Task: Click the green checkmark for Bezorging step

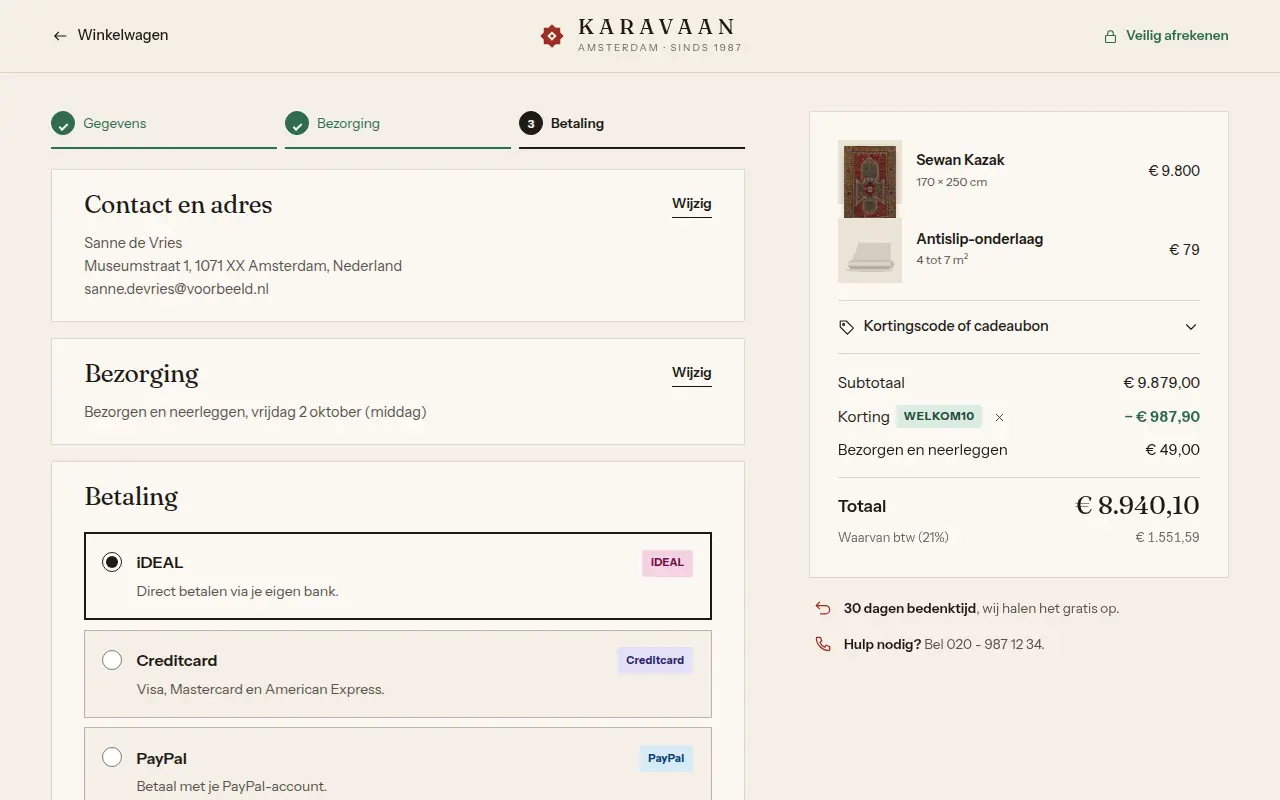Action: tap(297, 124)
